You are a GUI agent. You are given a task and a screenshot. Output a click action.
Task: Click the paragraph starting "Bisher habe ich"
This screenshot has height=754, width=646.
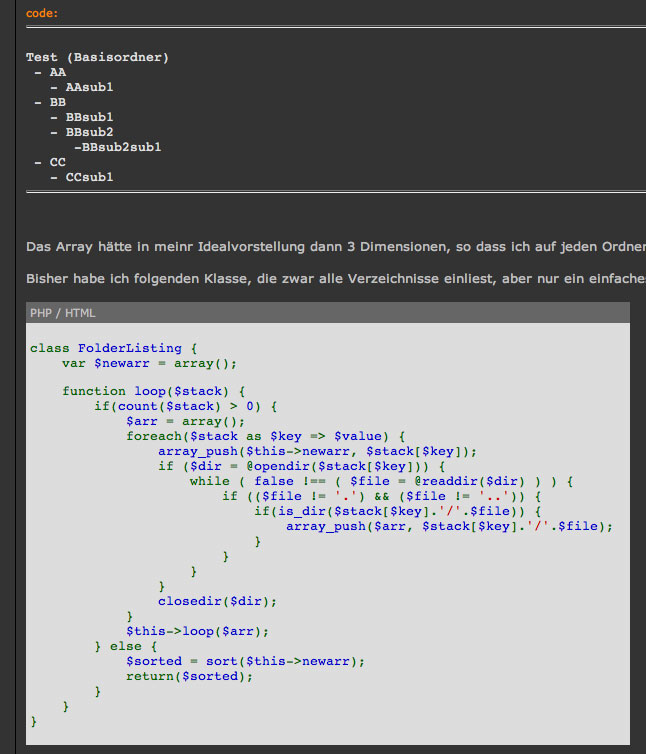pyautogui.click(x=335, y=277)
